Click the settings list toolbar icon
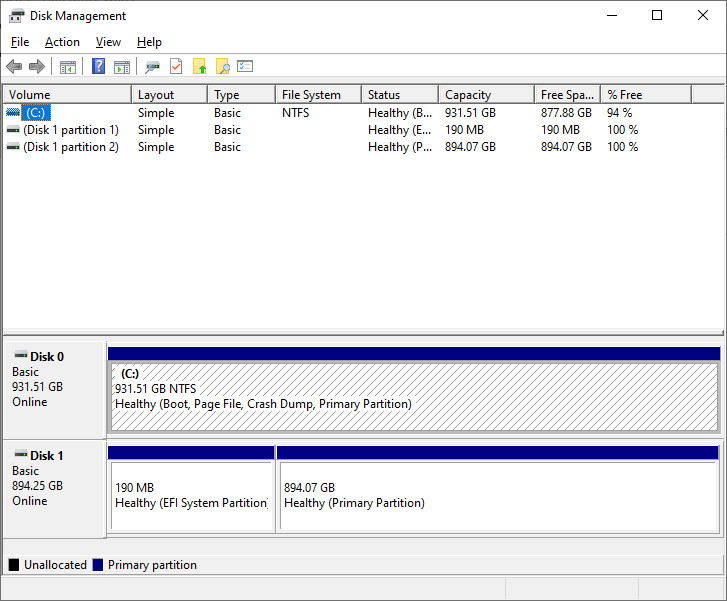Screen dimensions: 727x601 (x=245, y=66)
